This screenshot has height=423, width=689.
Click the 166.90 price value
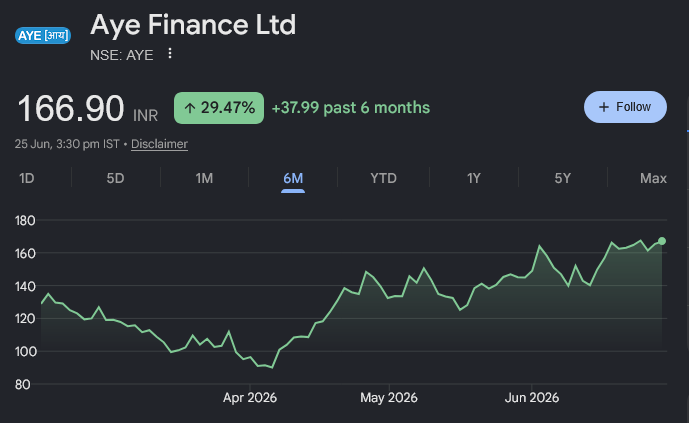click(x=70, y=108)
